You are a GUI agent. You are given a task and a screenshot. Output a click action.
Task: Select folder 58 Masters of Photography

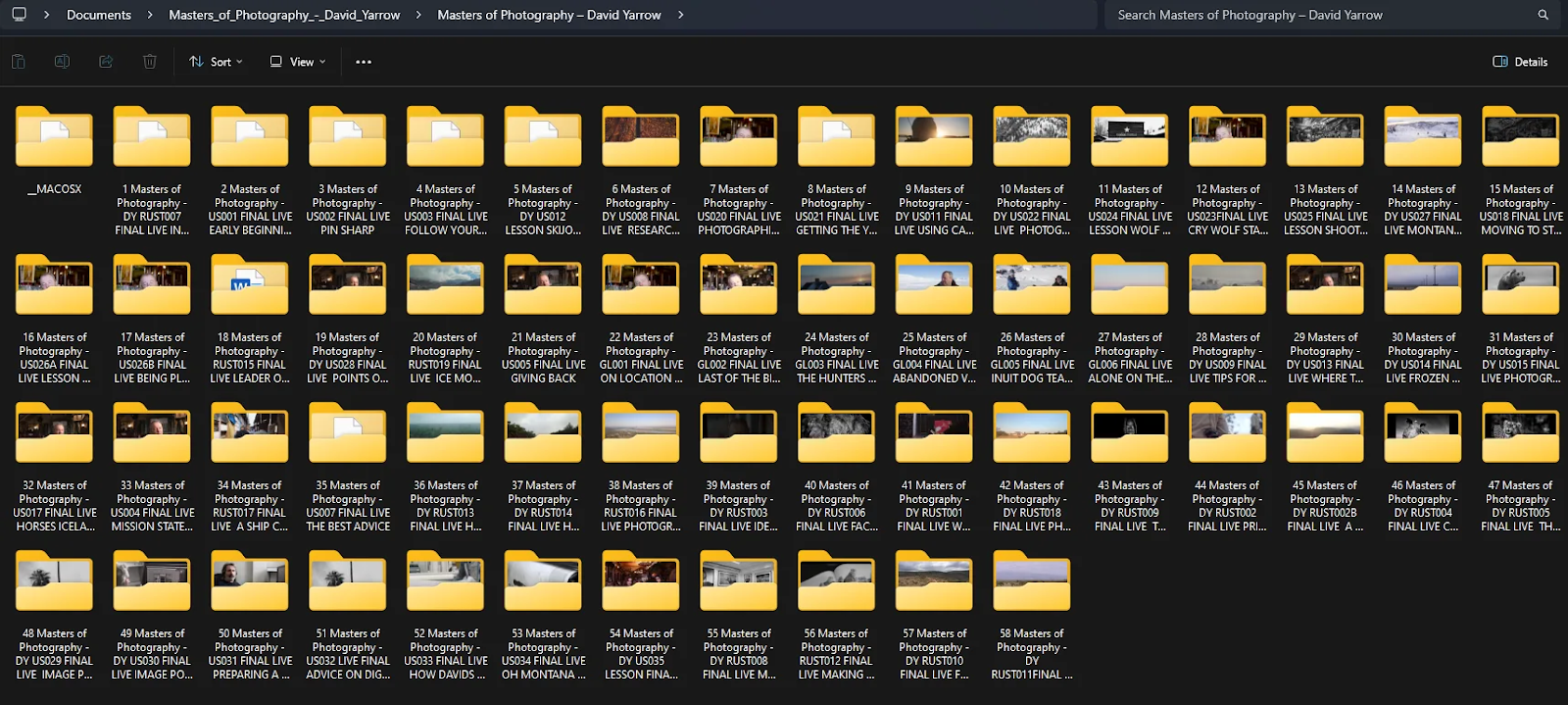[1032, 583]
